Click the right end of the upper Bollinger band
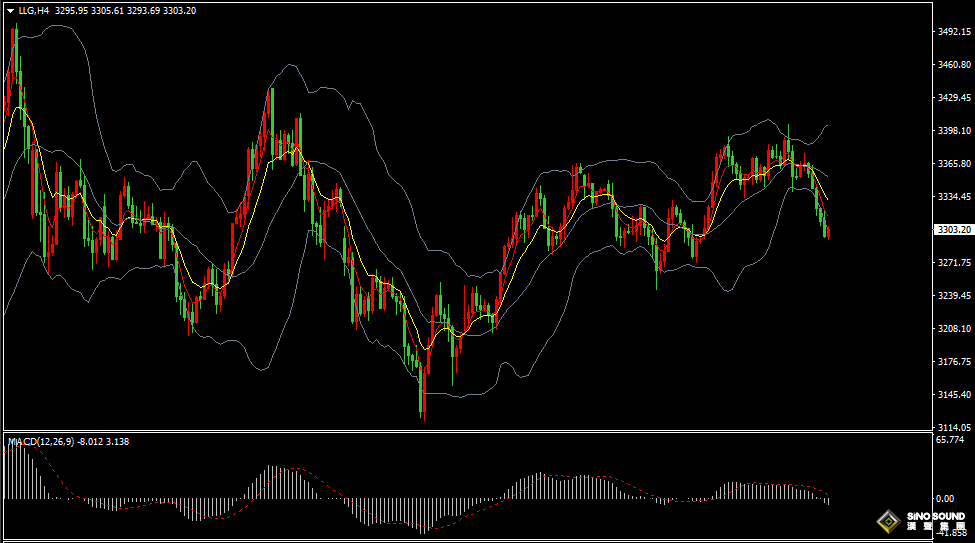 [x=828, y=125]
